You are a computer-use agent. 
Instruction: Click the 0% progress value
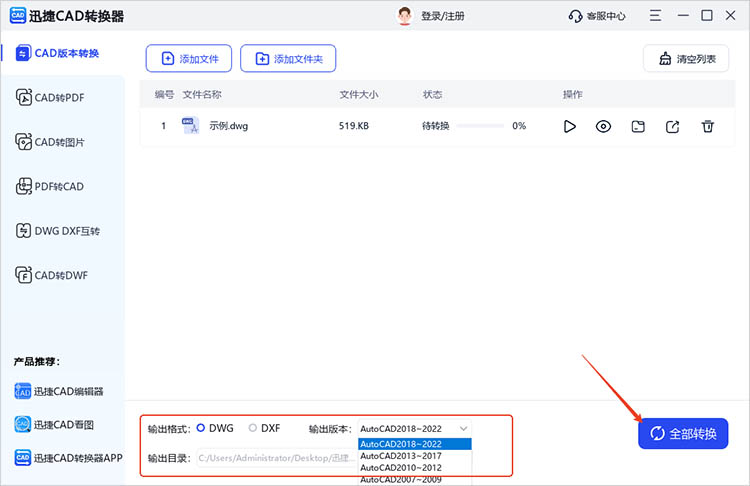519,126
